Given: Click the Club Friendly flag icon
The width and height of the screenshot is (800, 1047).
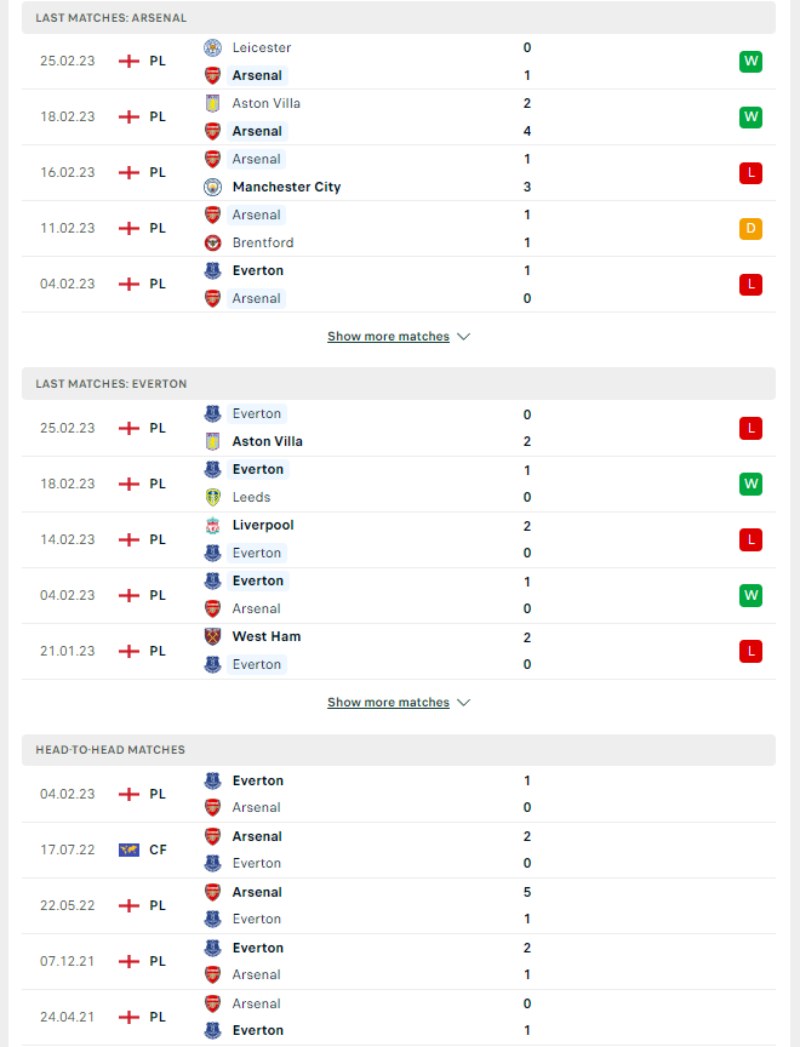Looking at the screenshot, I should (129, 849).
